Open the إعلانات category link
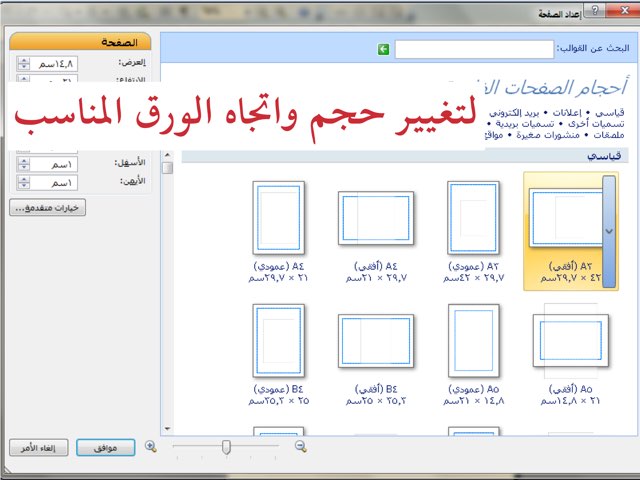This screenshot has width=640, height=480. [x=567, y=112]
